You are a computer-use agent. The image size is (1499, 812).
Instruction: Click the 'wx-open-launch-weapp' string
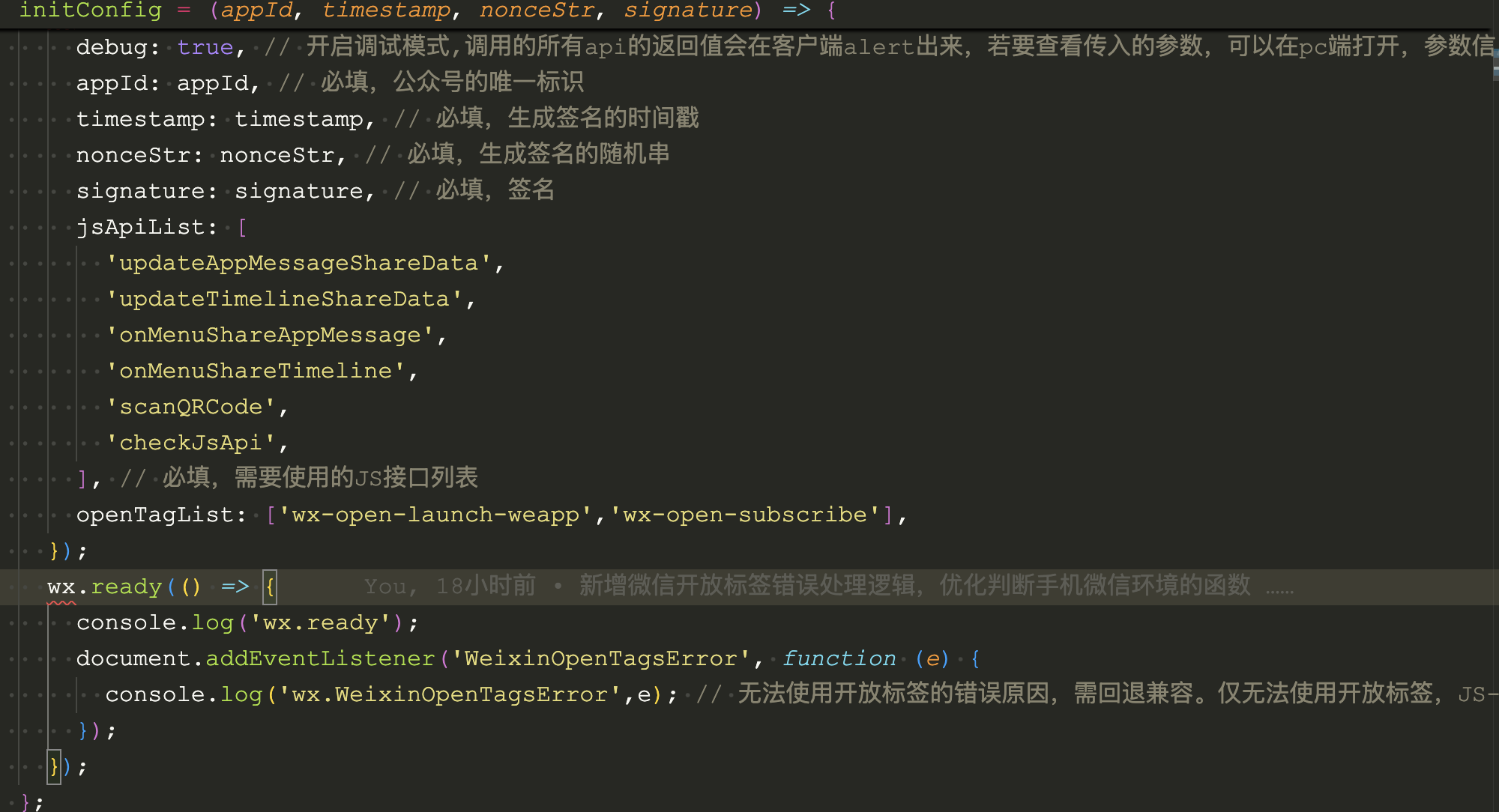tap(435, 515)
